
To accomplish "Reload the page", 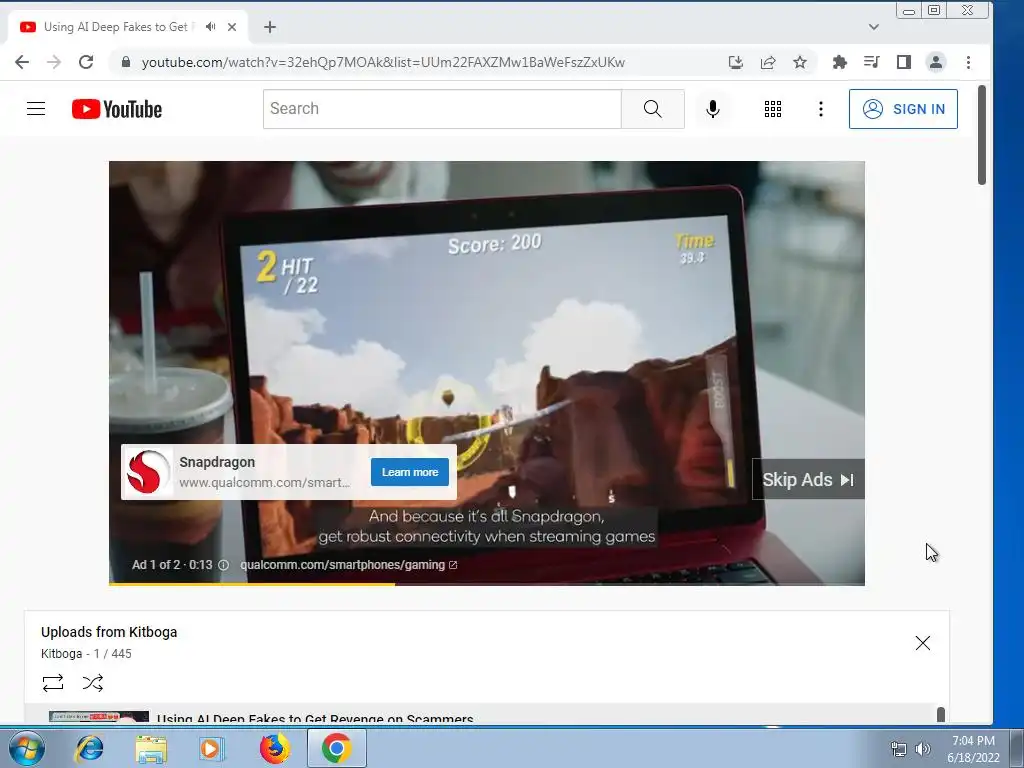I will point(86,62).
